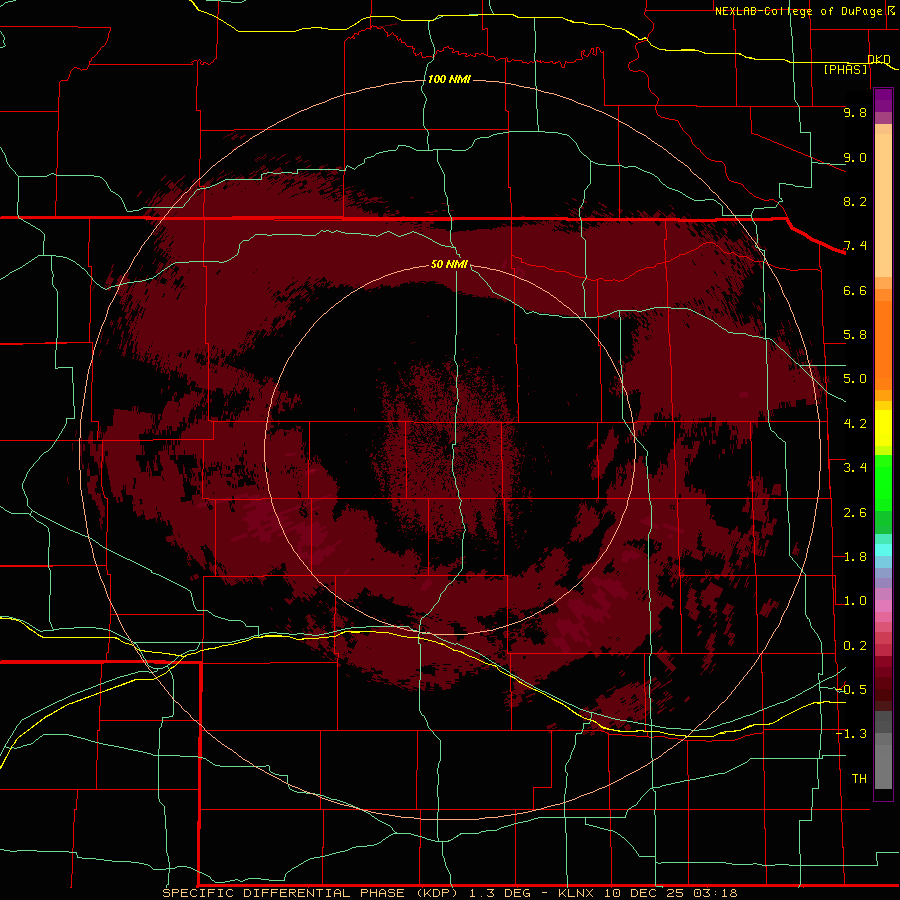Image resolution: width=900 pixels, height=900 pixels.
Task: Click the 3.4 value on the color scale
Action: 855,468
